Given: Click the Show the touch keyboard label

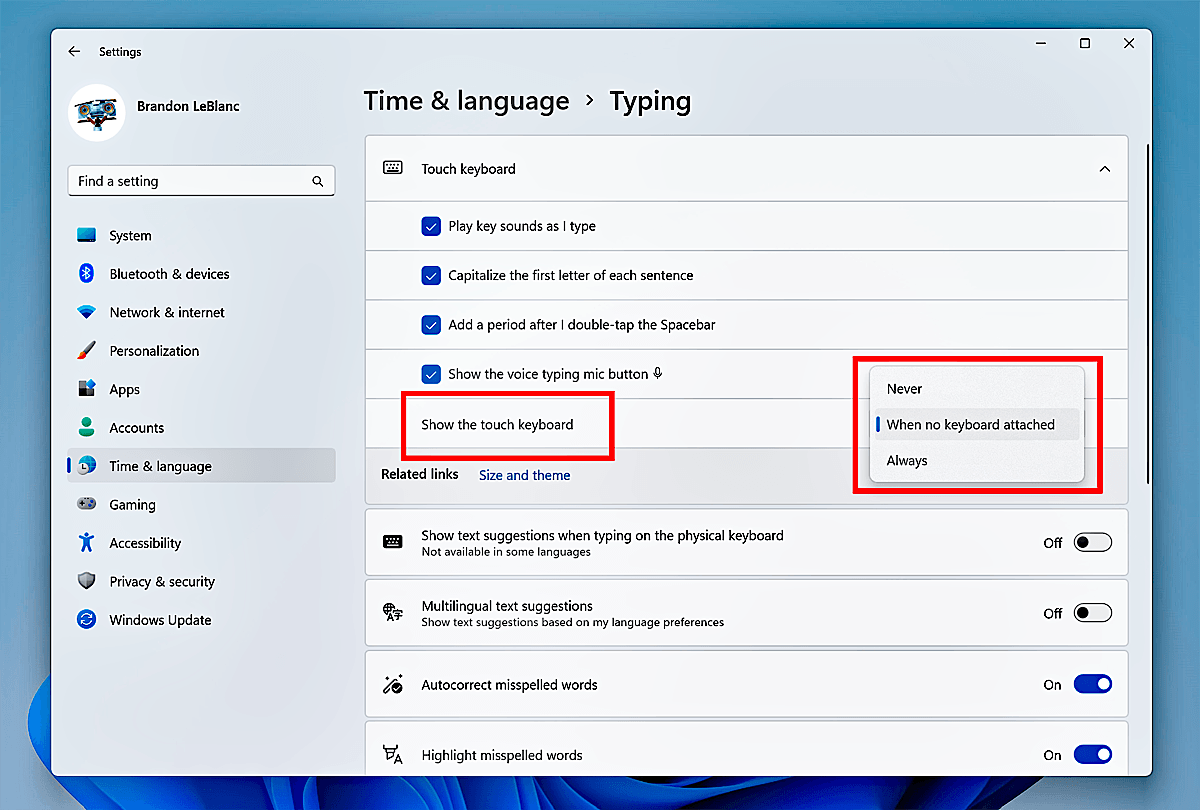Looking at the screenshot, I should point(497,425).
